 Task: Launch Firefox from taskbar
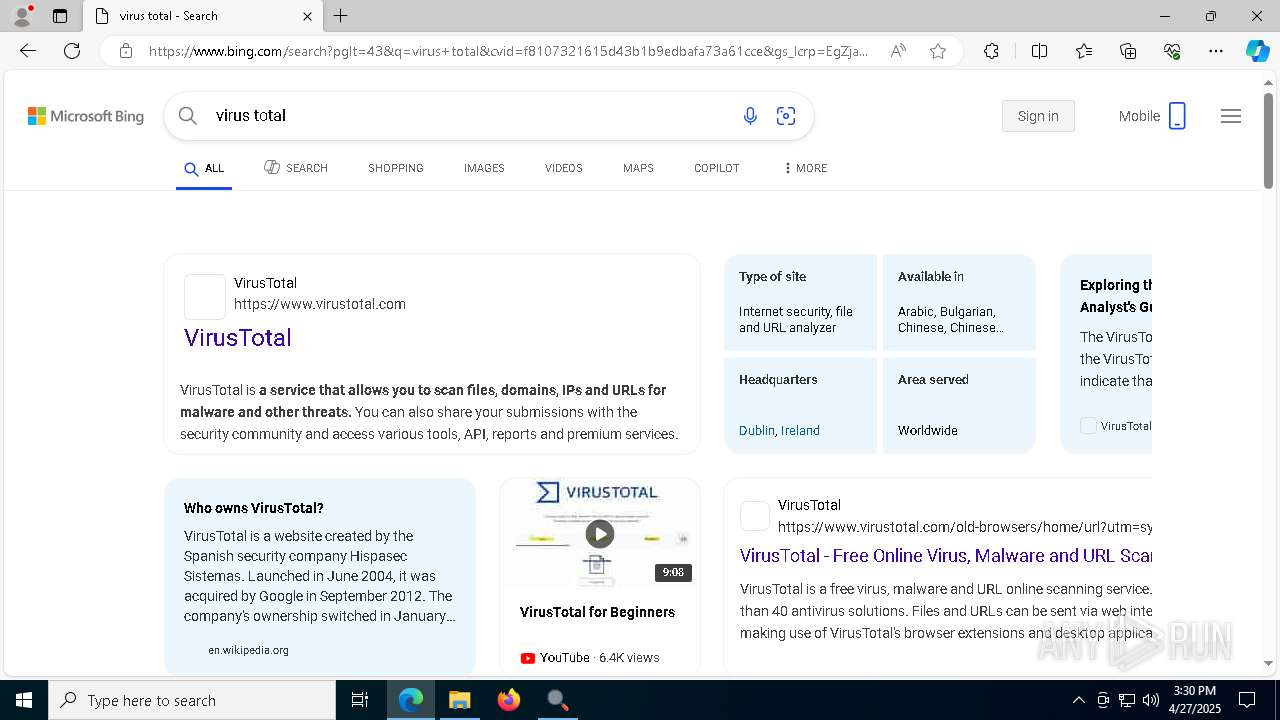(509, 700)
